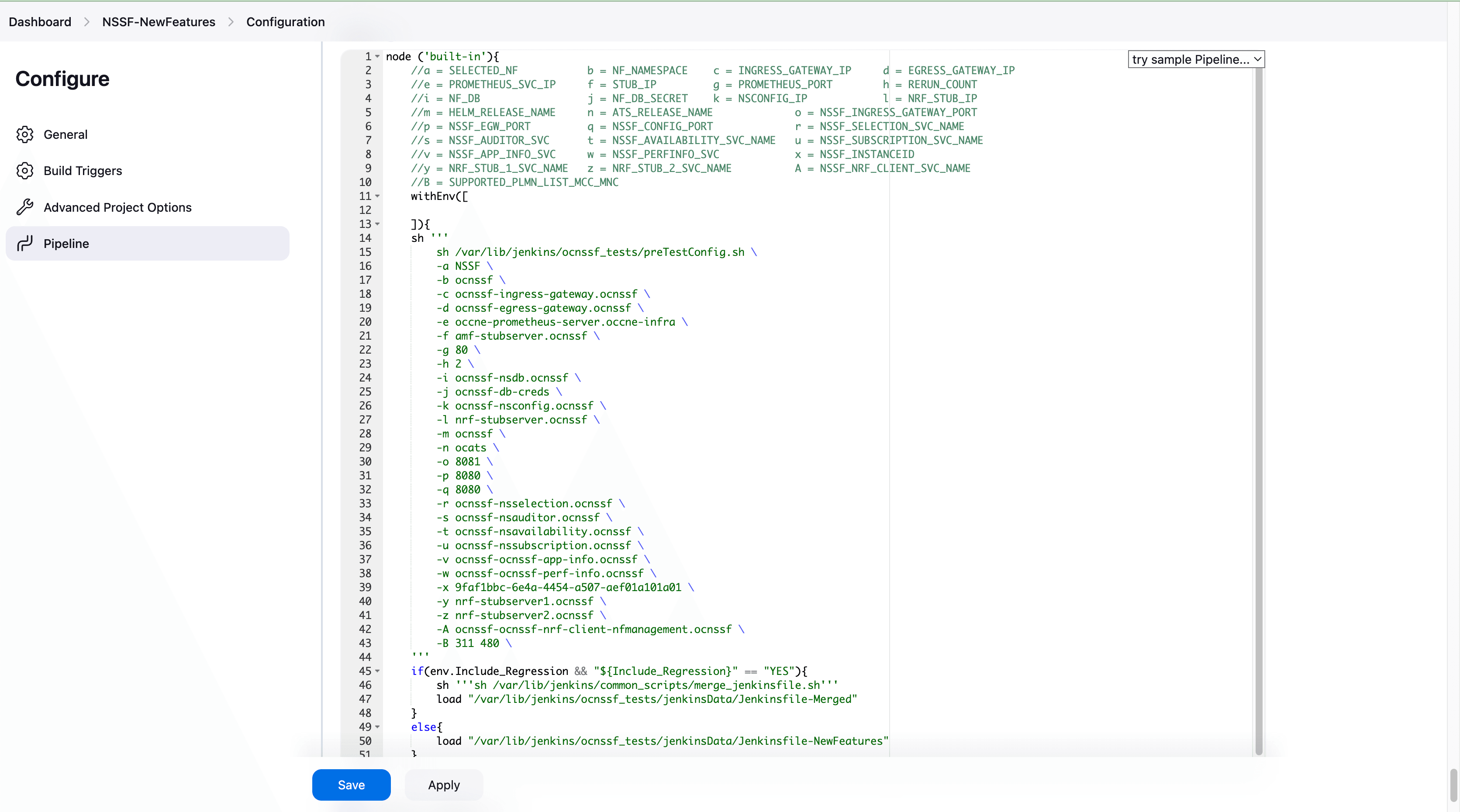Collapse the else-block fold at line 49

(x=378, y=727)
